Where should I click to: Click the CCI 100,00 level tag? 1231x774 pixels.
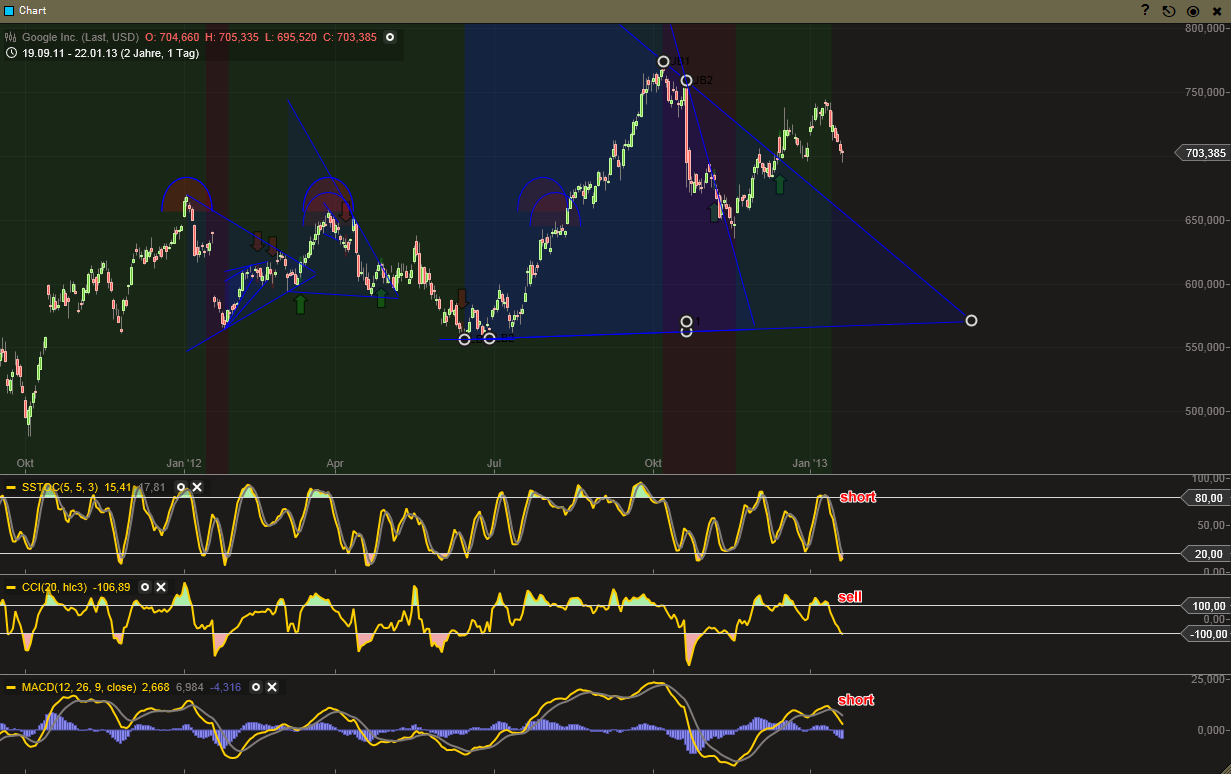[1205, 606]
